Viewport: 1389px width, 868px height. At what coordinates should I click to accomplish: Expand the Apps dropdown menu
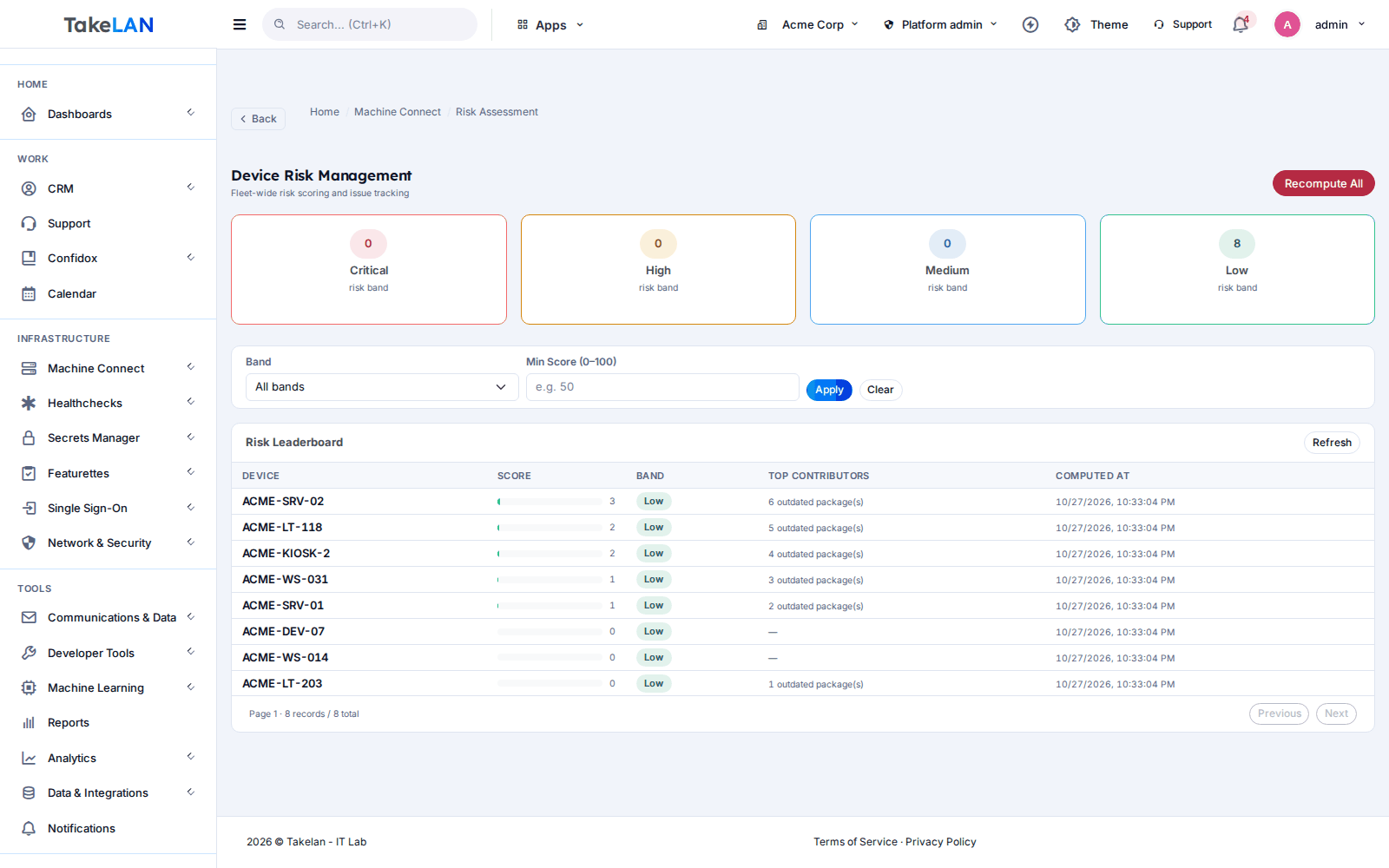[550, 24]
